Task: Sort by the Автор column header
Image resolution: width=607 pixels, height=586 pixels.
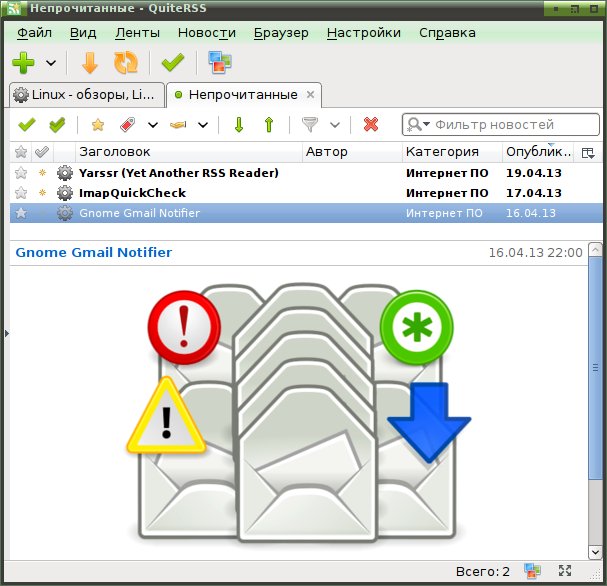Action: (352, 152)
